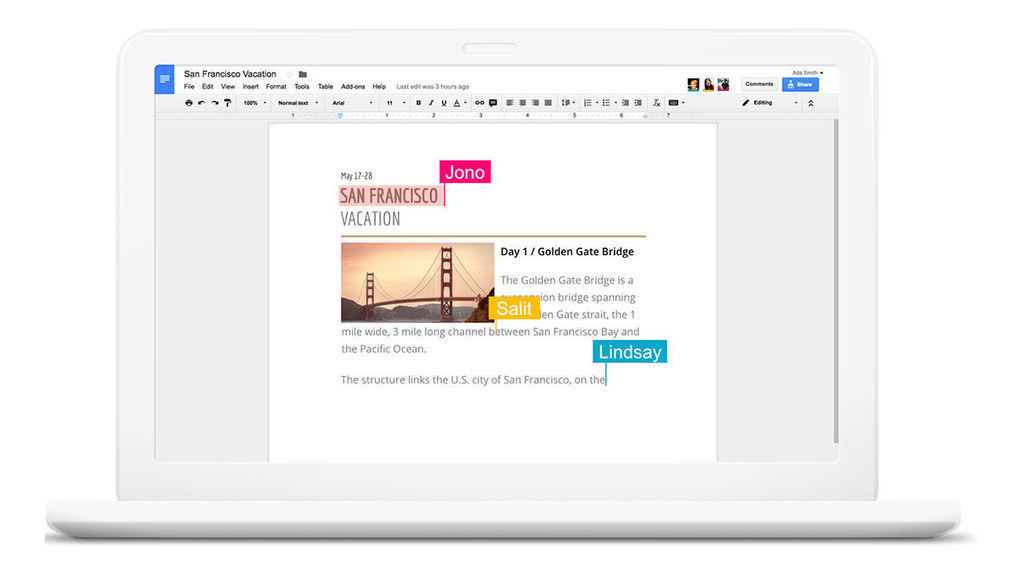Click the print icon in toolbar

point(189,103)
